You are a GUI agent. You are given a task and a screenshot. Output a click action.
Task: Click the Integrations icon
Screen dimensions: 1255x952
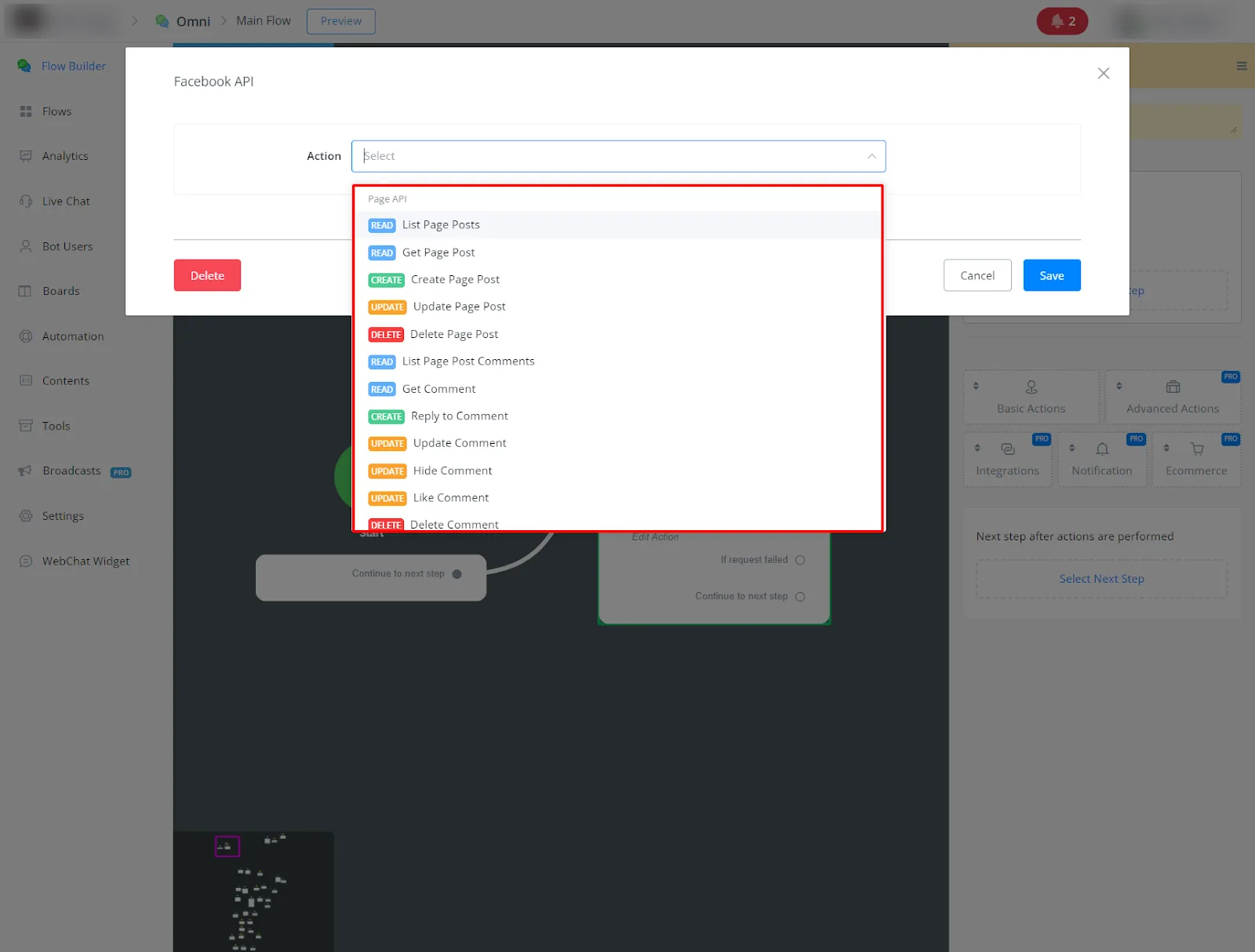pyautogui.click(x=1008, y=449)
